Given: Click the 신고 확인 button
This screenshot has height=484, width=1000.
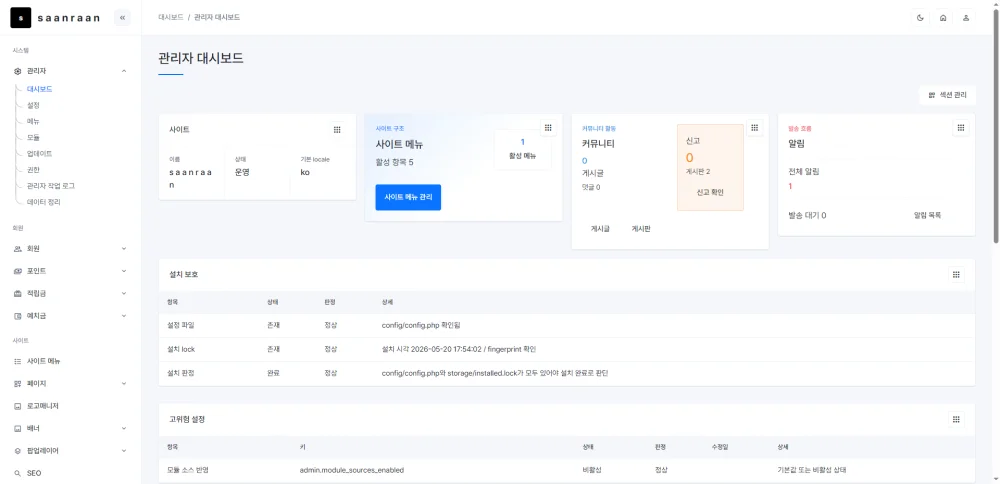Looking at the screenshot, I should tap(710, 192).
